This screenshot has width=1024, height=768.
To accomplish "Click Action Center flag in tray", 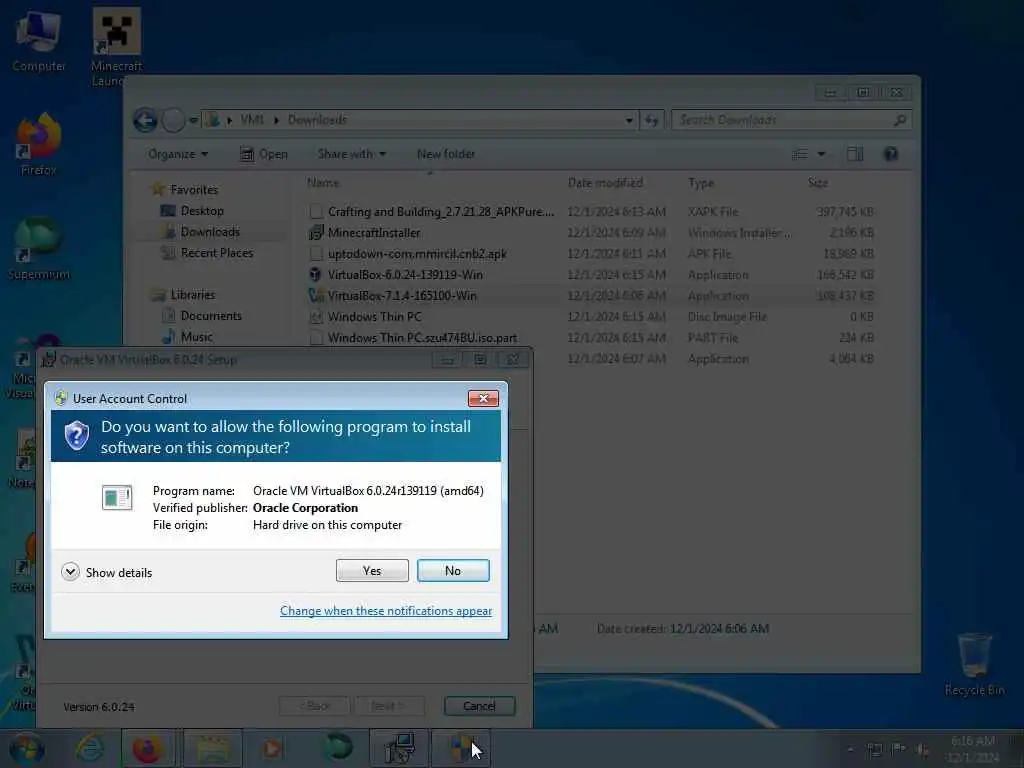I will click(899, 750).
